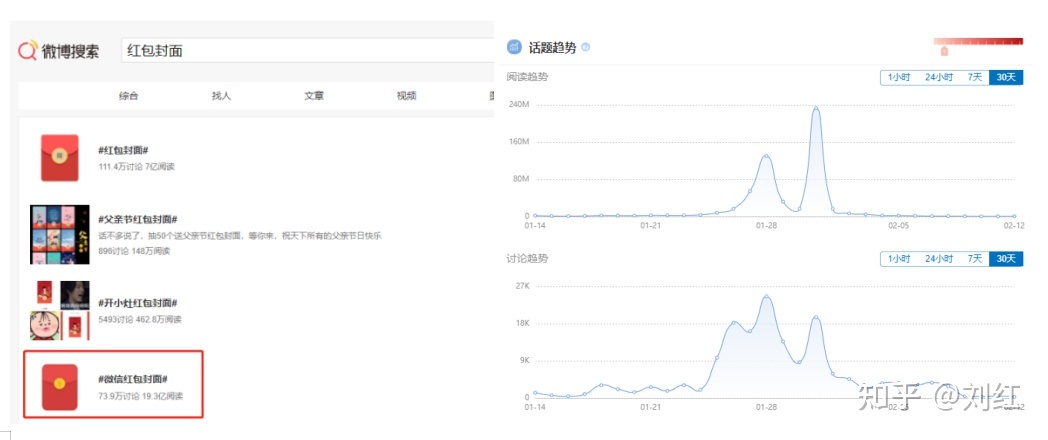Click the 01-28 peak point in 讨论趋势 chart

click(767, 297)
